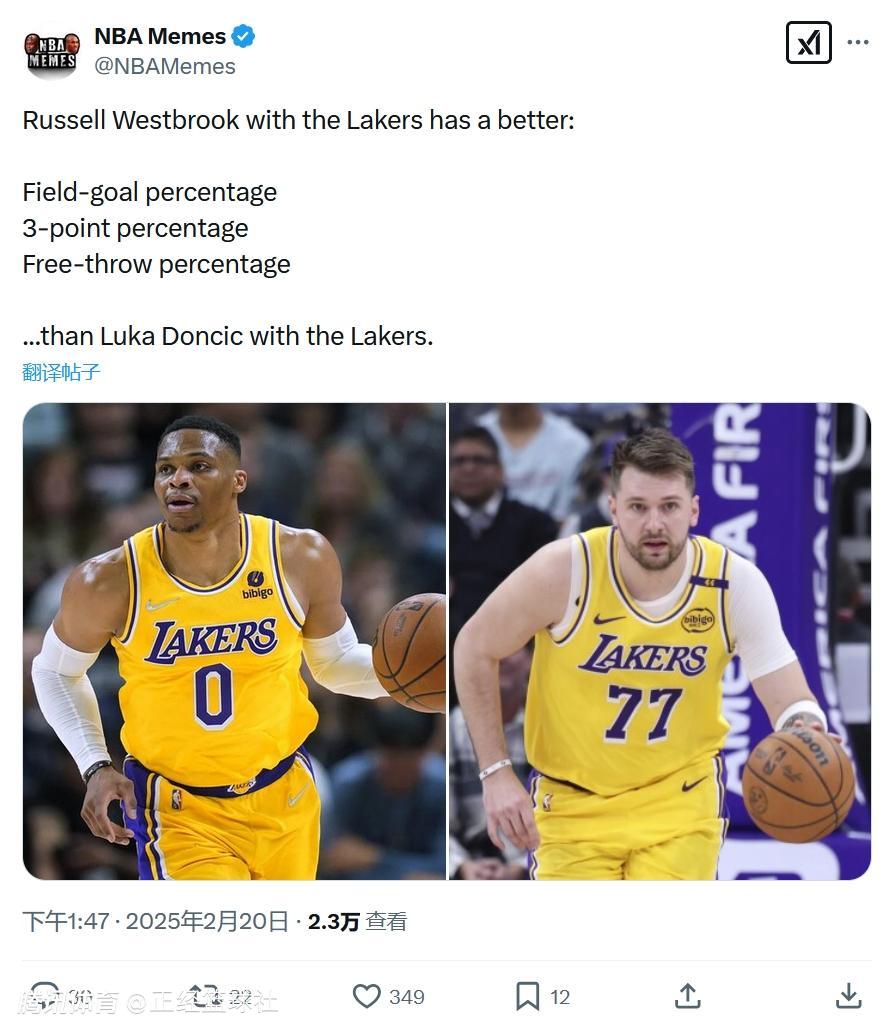This screenshot has height=1030, width=891.
Task: Click the 2.3万 查看 view count
Action: click(357, 921)
